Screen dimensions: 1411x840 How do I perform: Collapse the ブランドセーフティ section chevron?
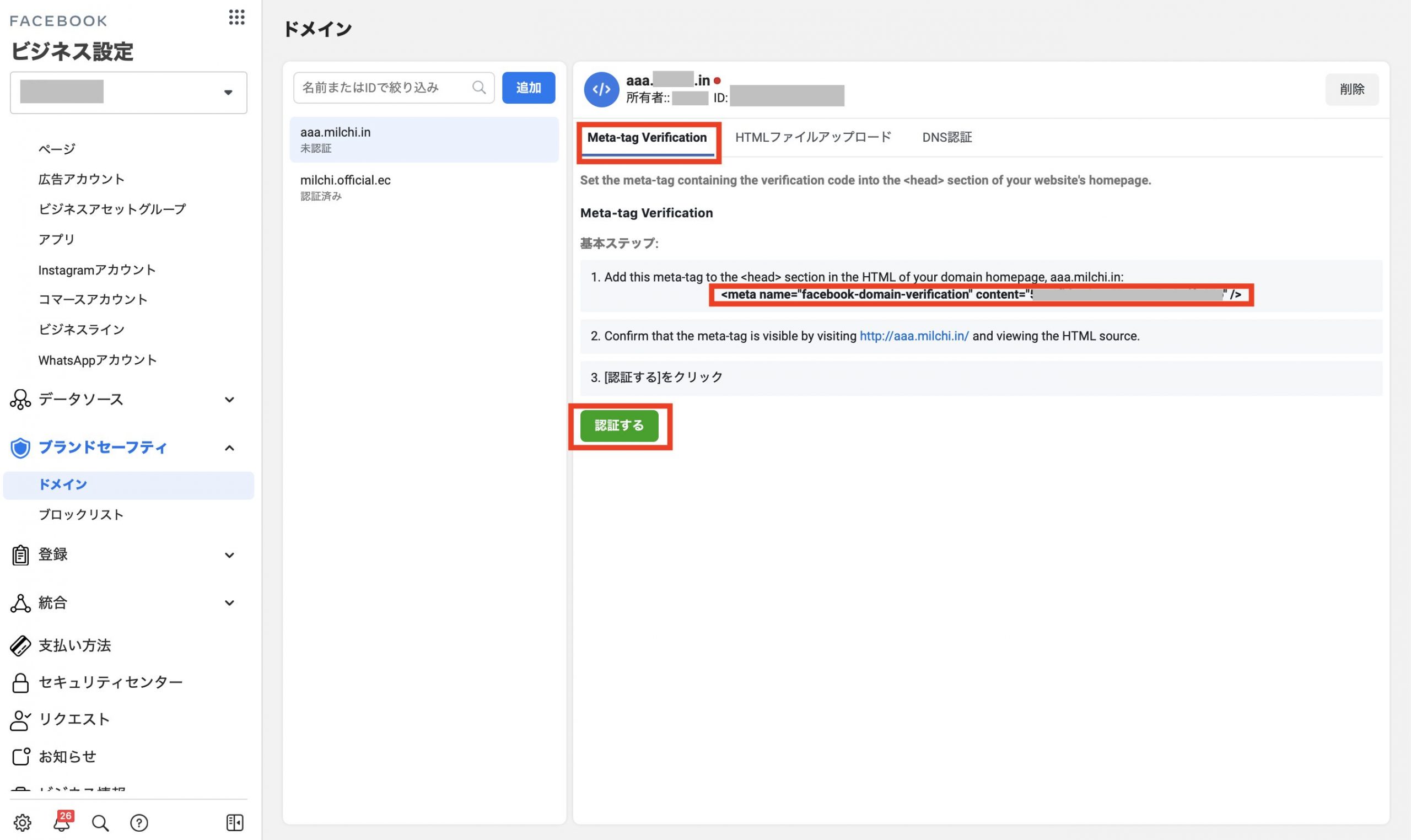[x=229, y=448]
